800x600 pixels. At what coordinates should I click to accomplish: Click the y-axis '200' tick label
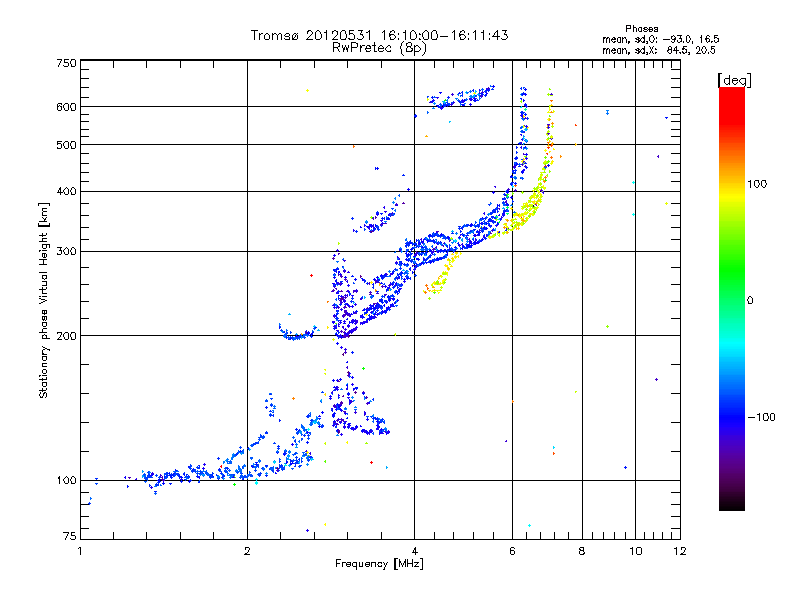66,336
